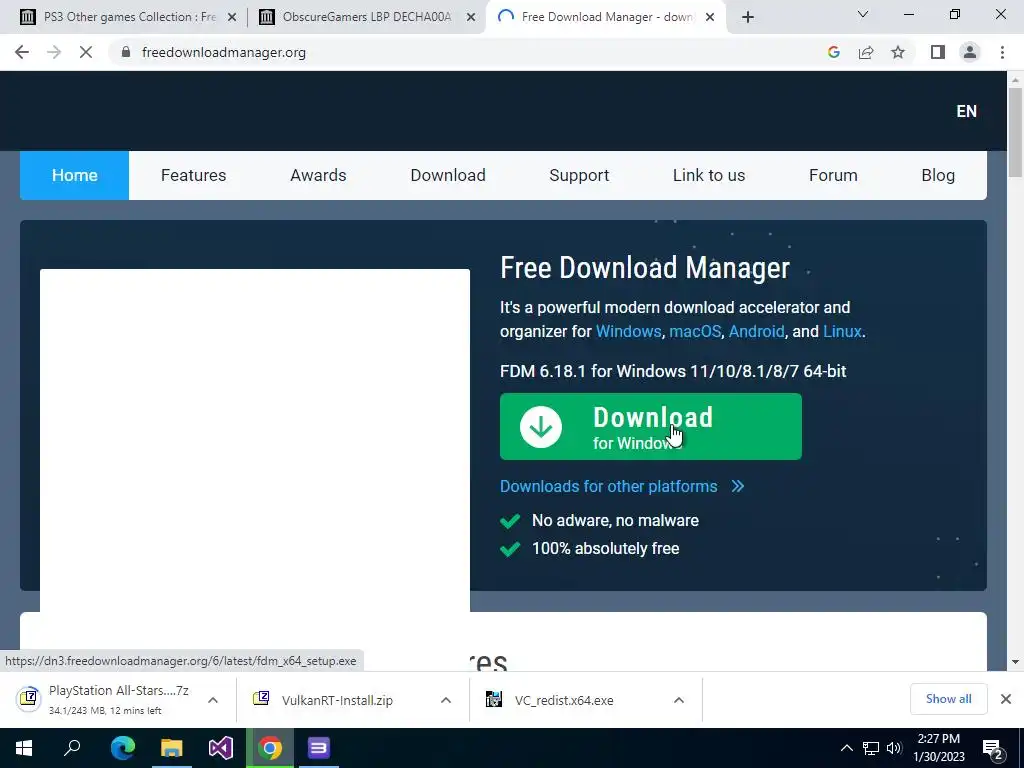The height and width of the screenshot is (768, 1024).
Task: Open Microsoft Edge from taskbar
Action: pyautogui.click(x=122, y=748)
